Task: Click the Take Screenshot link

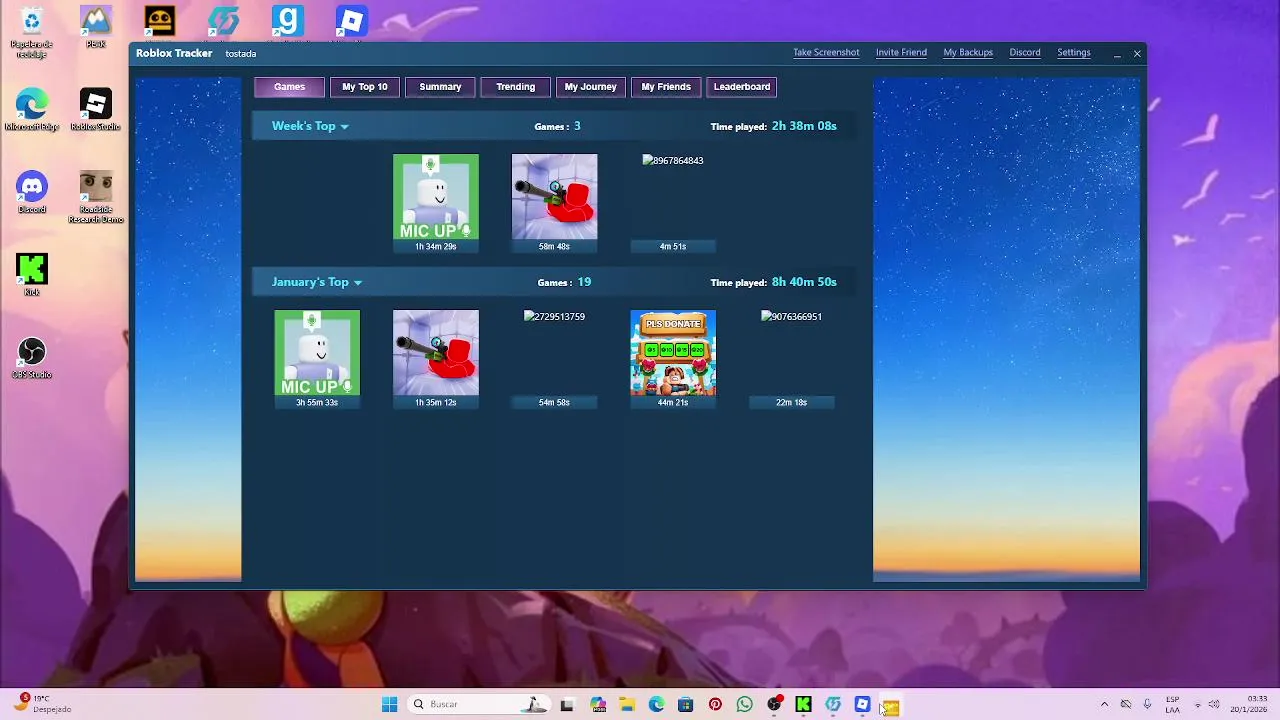Action: pyautogui.click(x=826, y=53)
